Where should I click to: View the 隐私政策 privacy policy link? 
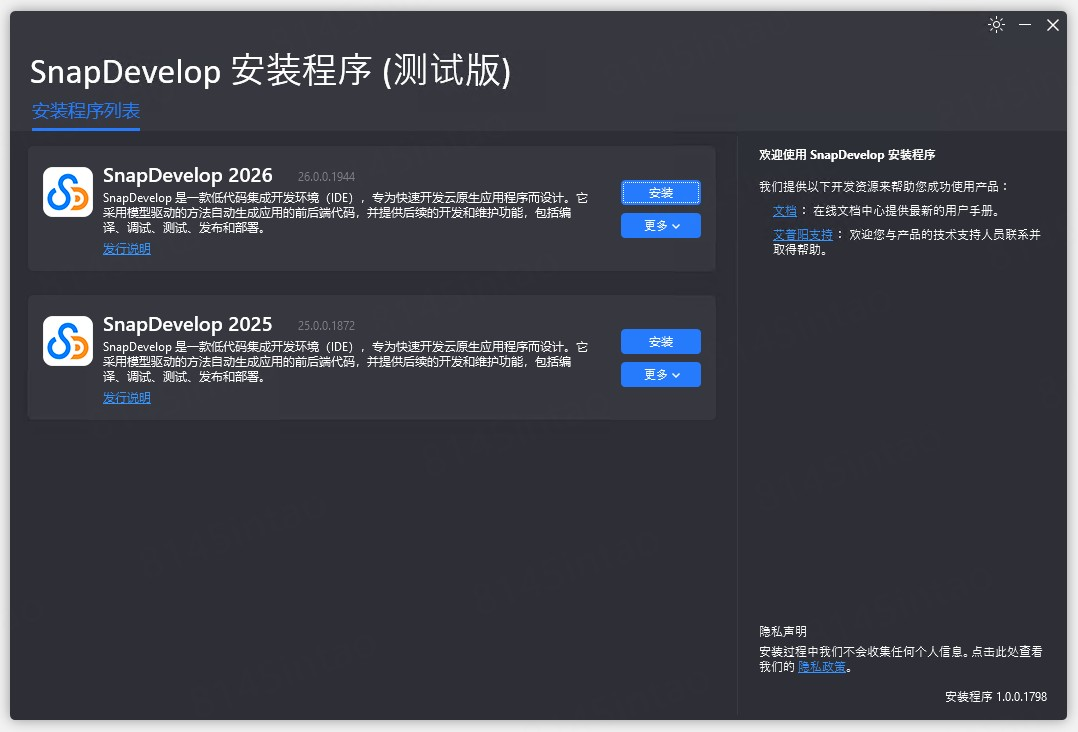pos(822,667)
